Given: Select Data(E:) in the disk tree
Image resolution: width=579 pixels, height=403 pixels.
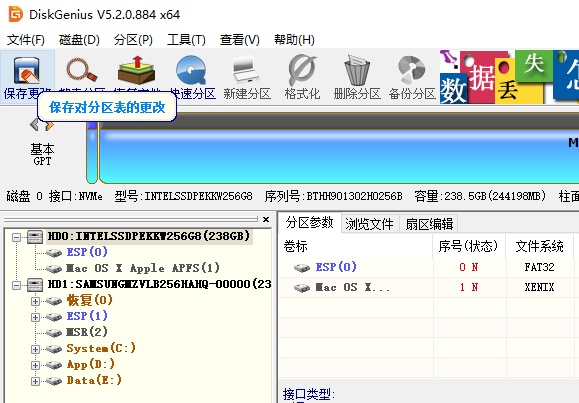Looking at the screenshot, I should [94, 380].
